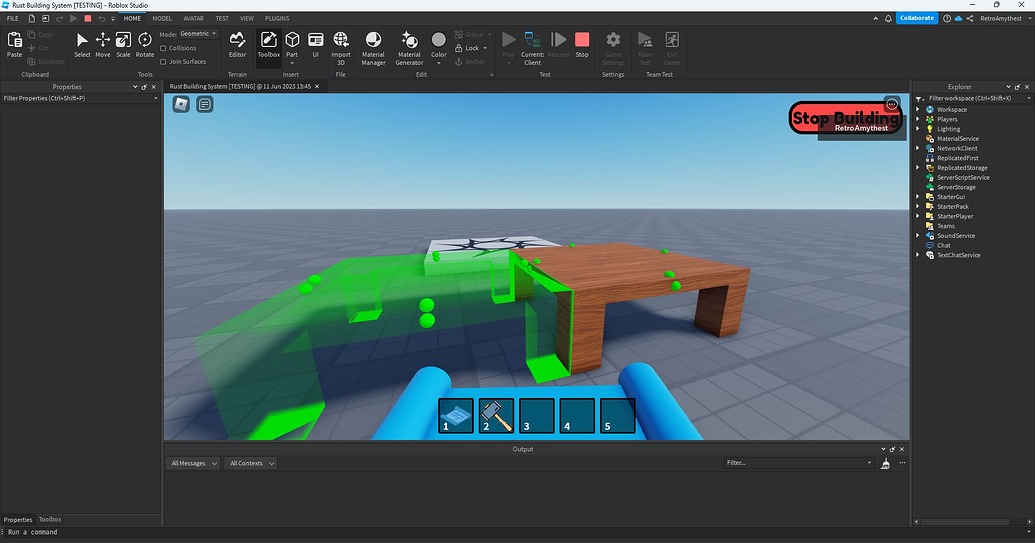This screenshot has width=1035, height=543.
Task: Toggle the Join Surfaces checkbox
Action: (x=163, y=62)
